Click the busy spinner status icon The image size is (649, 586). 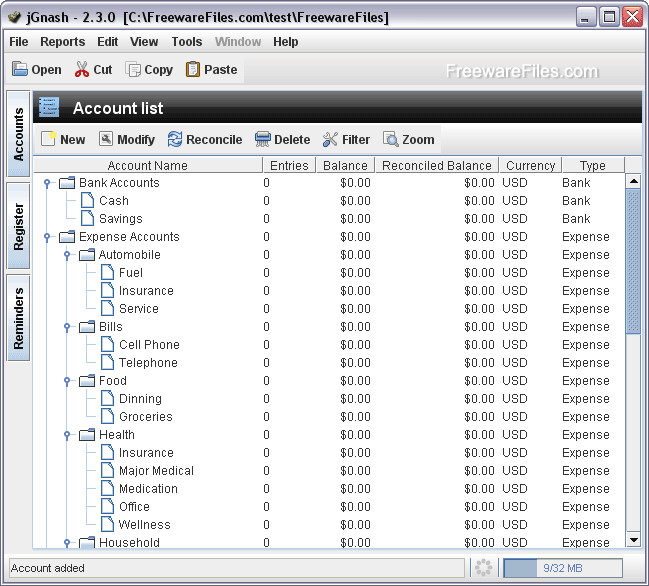(x=483, y=567)
